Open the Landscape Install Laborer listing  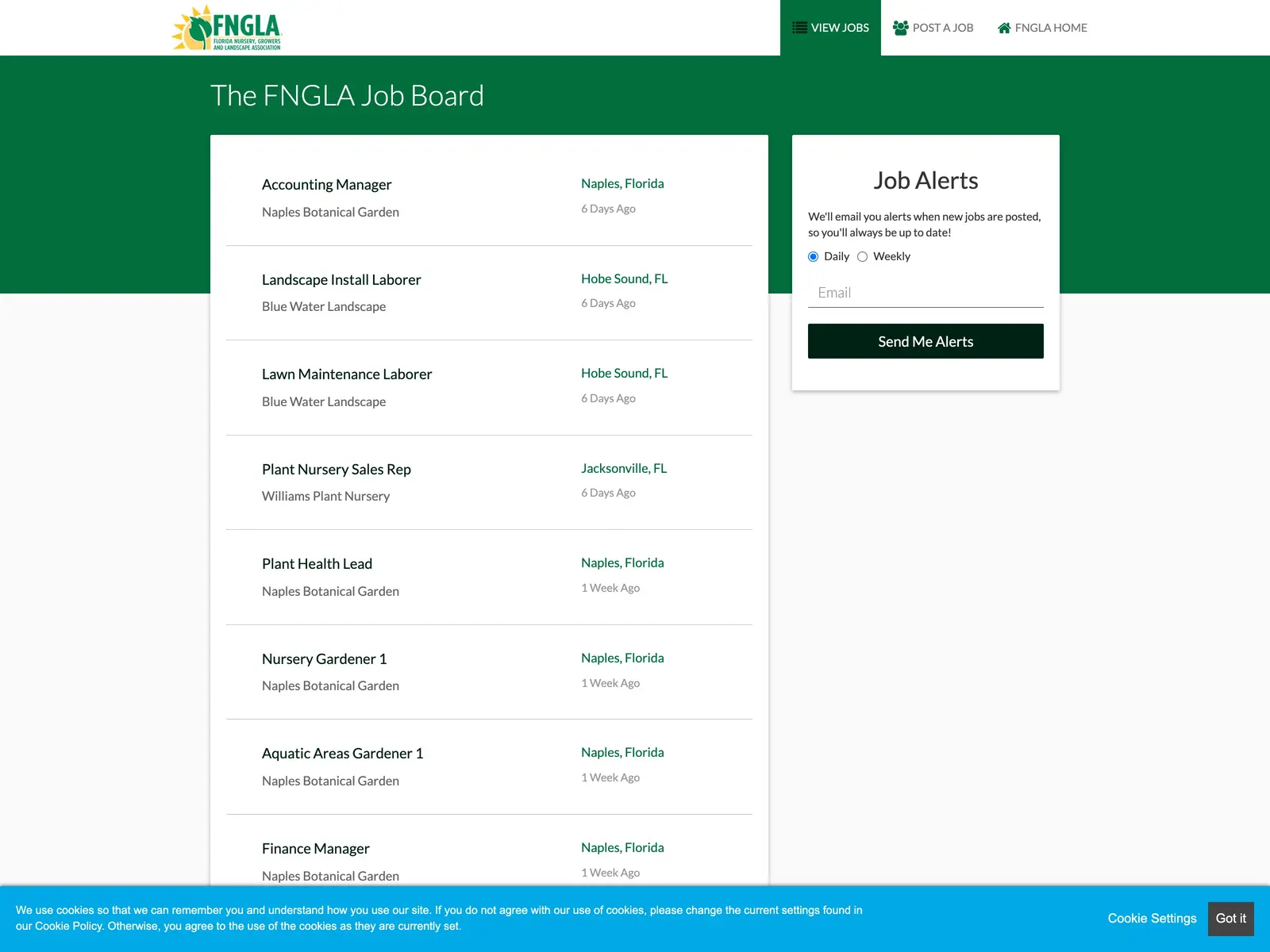coord(341,279)
